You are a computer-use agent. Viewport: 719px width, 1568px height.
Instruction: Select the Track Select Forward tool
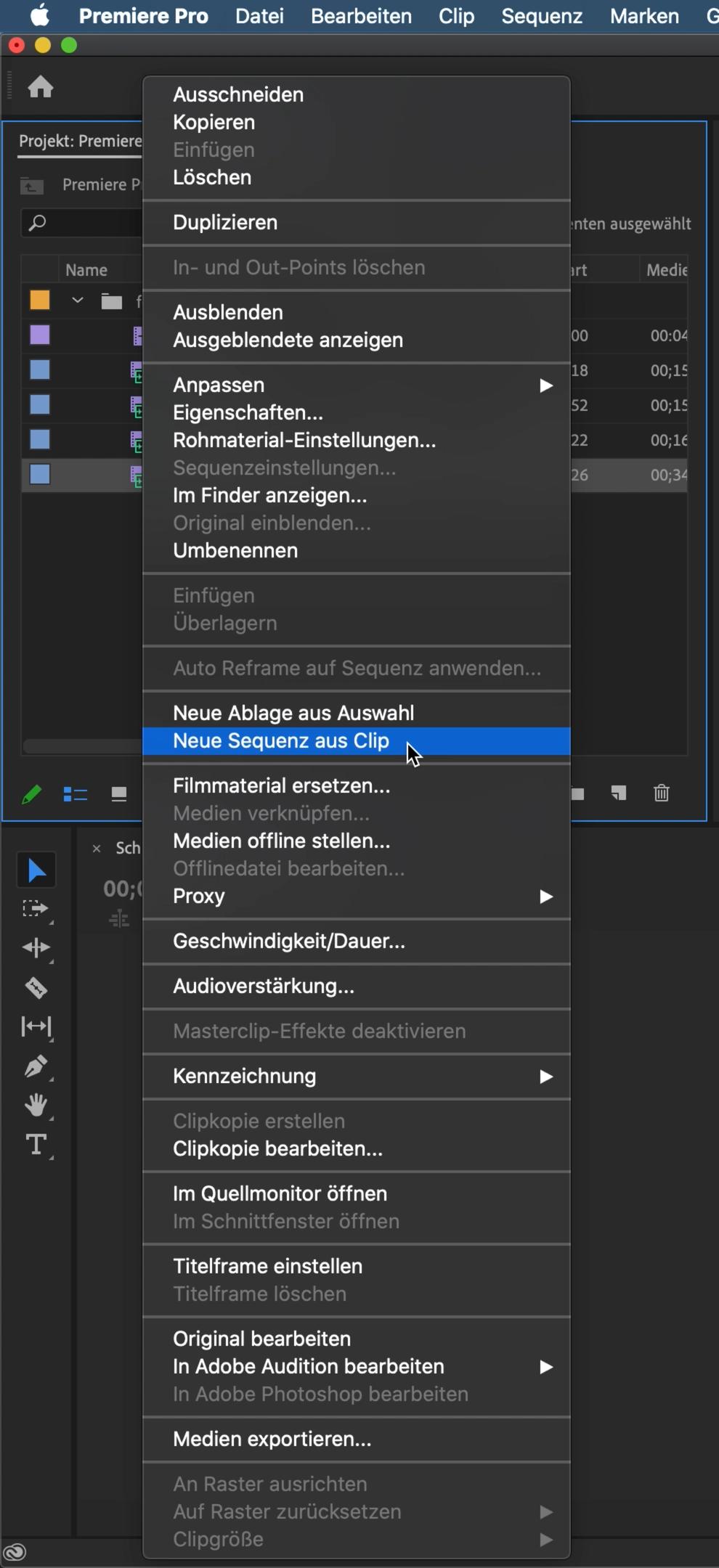(35, 909)
